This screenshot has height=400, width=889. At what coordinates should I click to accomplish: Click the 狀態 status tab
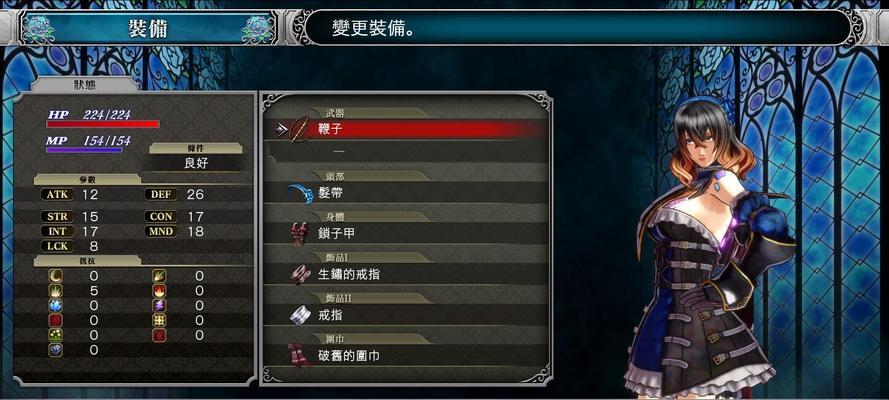point(87,86)
